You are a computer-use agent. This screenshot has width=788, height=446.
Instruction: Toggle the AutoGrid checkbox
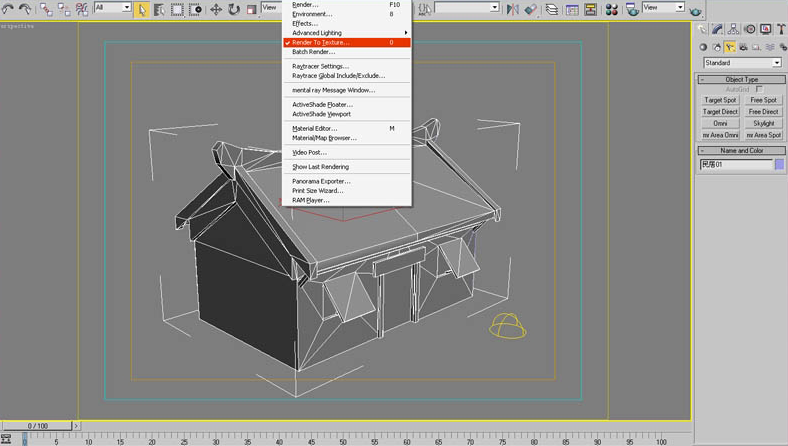tap(759, 89)
